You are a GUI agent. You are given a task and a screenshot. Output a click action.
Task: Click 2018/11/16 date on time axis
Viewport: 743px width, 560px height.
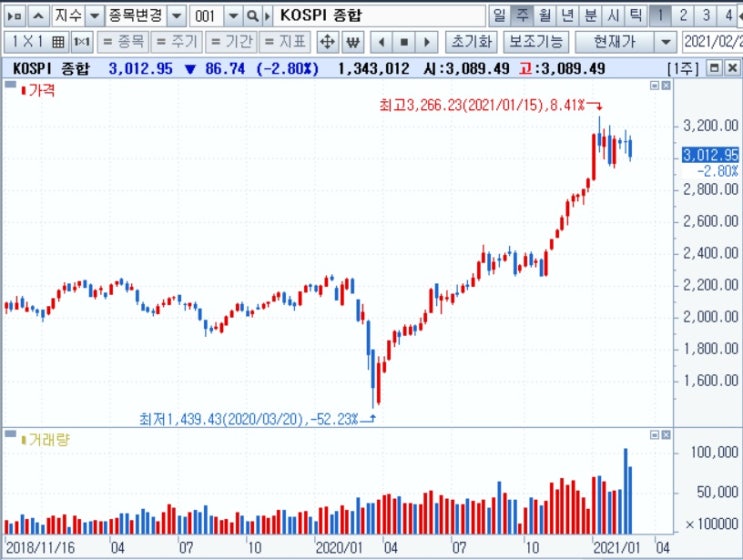click(x=40, y=548)
